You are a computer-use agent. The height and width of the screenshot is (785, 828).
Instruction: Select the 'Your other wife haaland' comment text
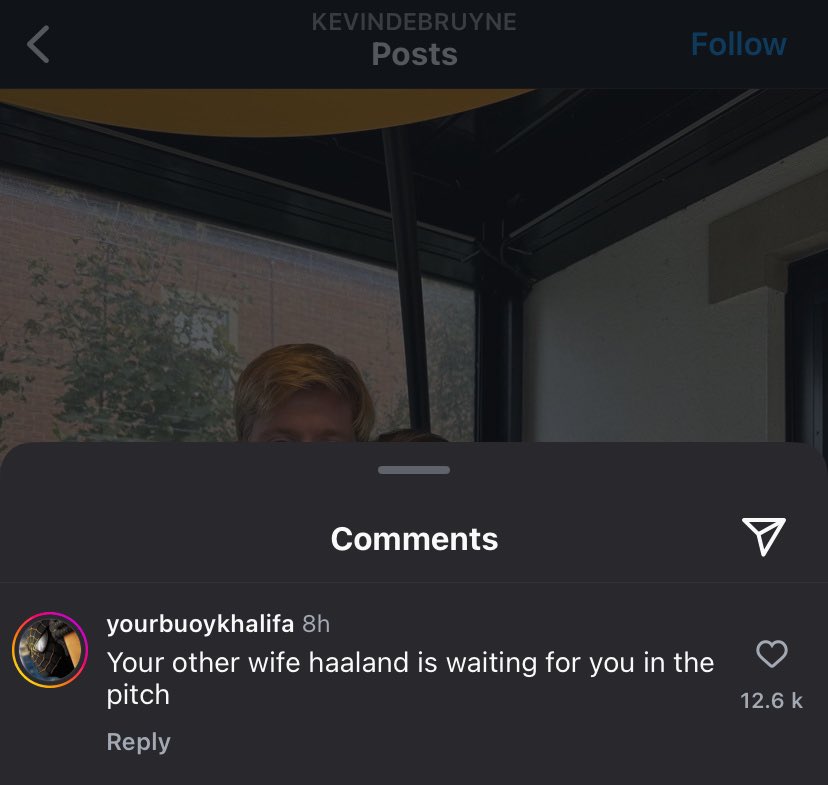[410, 678]
